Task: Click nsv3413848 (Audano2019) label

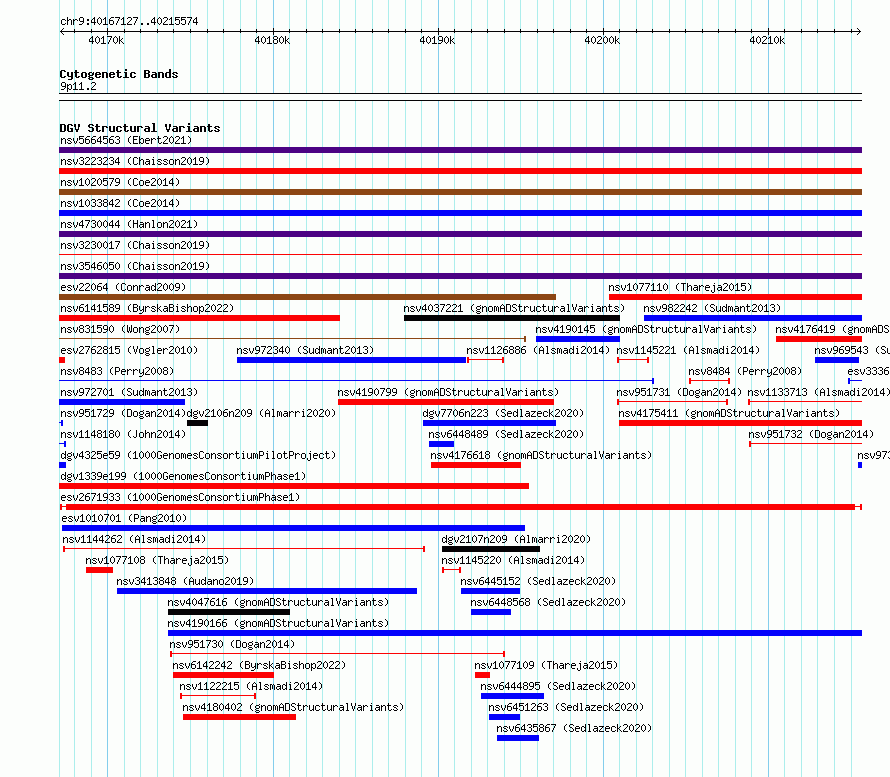Action: (185, 581)
